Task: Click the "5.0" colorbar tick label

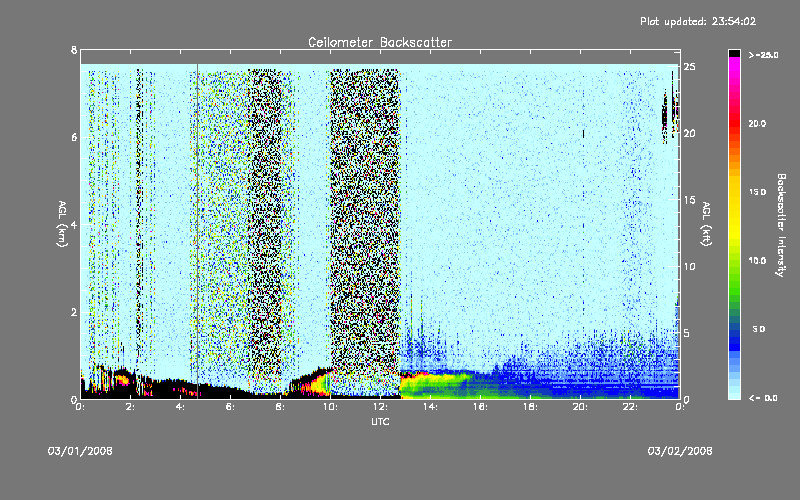Action: [x=759, y=329]
